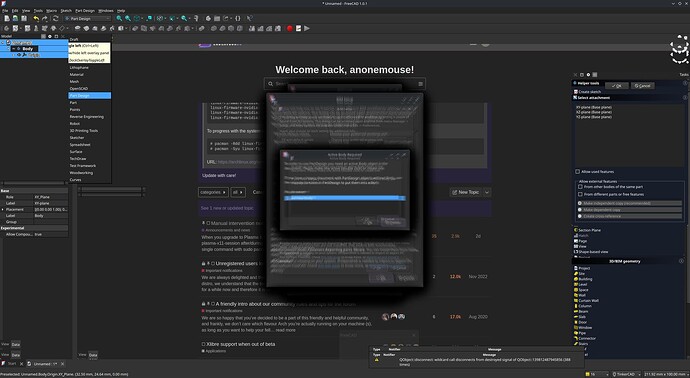Check From different parts or free features

click(580, 194)
